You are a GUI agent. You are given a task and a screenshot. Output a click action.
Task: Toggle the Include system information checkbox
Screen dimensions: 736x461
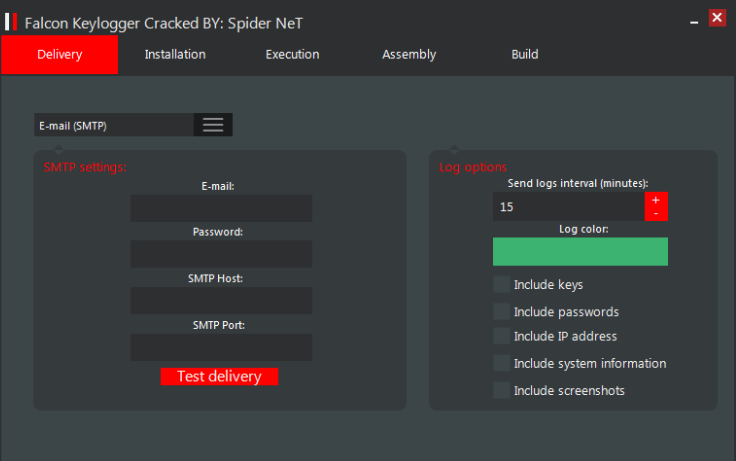501,363
